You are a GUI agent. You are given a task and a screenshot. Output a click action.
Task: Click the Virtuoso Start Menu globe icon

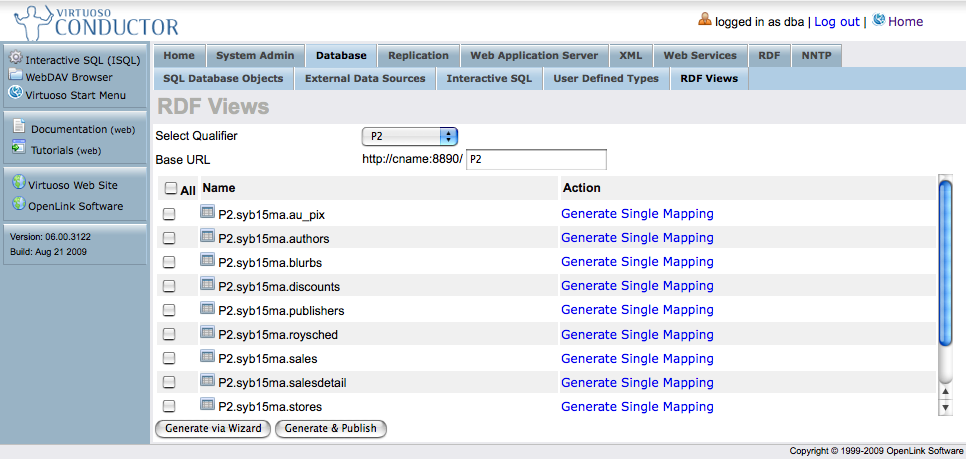coord(16,94)
